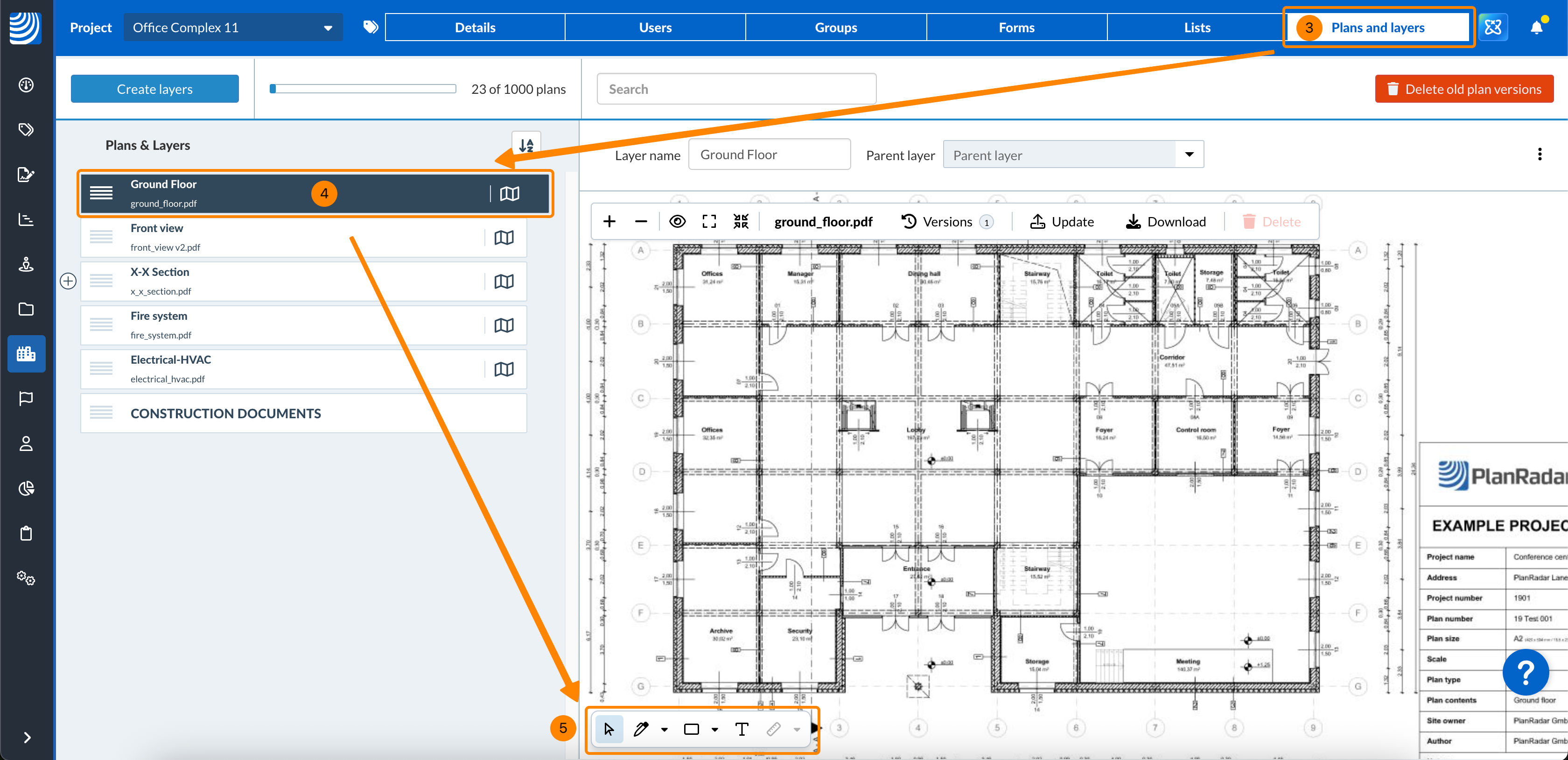1568x760 pixels.
Task: Switch to the Details tab
Action: point(476,28)
